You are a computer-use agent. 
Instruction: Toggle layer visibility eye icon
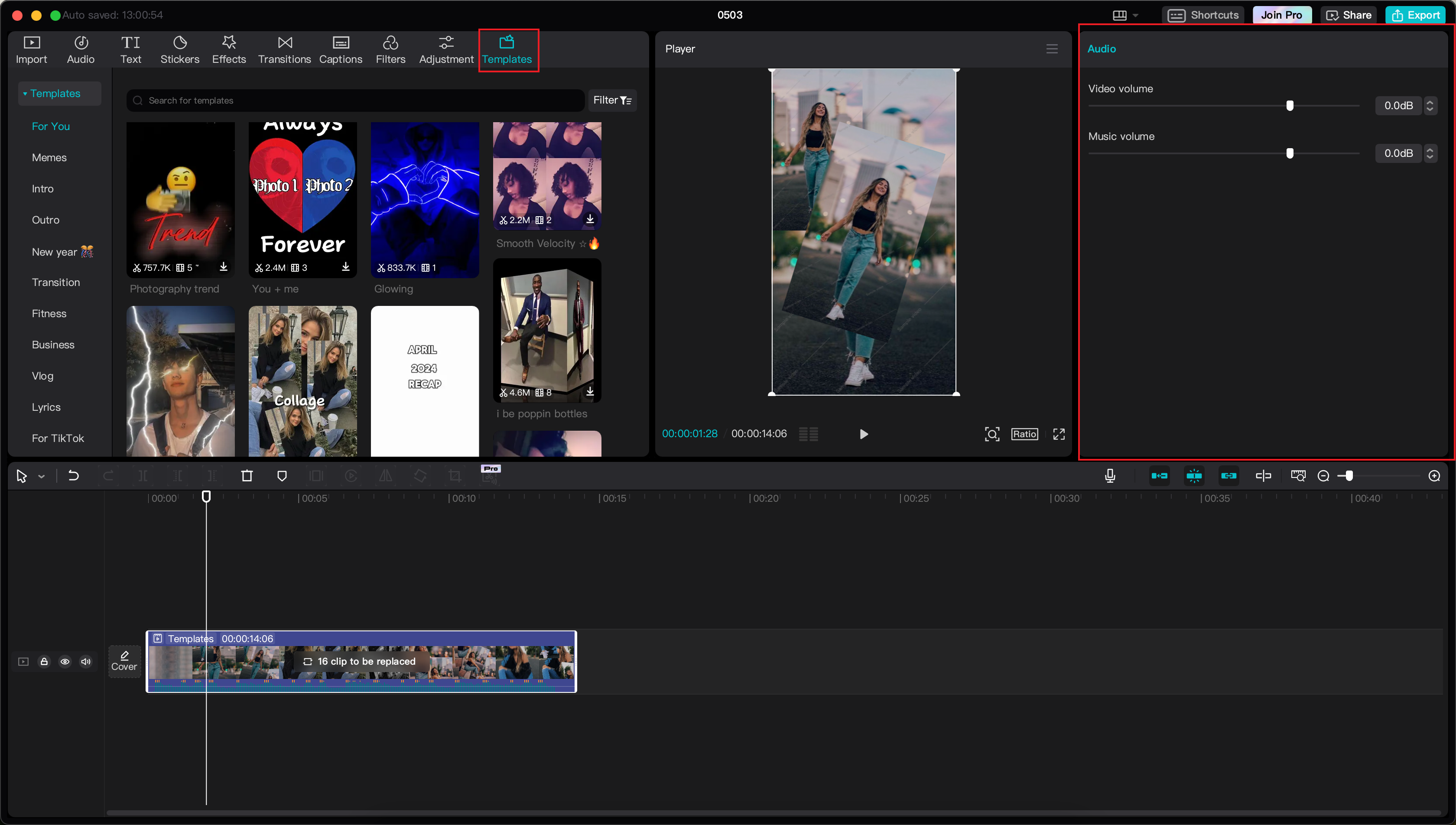65,661
